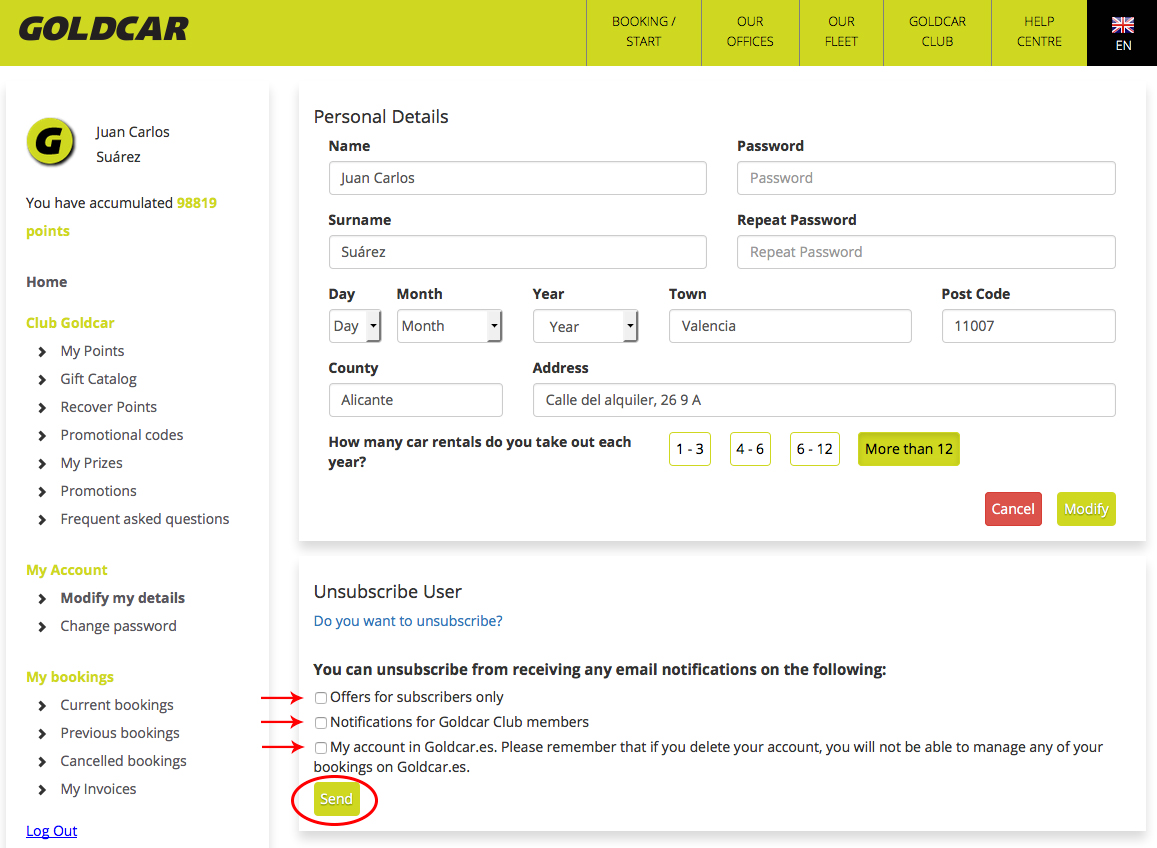This screenshot has width=1157, height=848.
Task: Click the round G user avatar
Action: coord(51,142)
